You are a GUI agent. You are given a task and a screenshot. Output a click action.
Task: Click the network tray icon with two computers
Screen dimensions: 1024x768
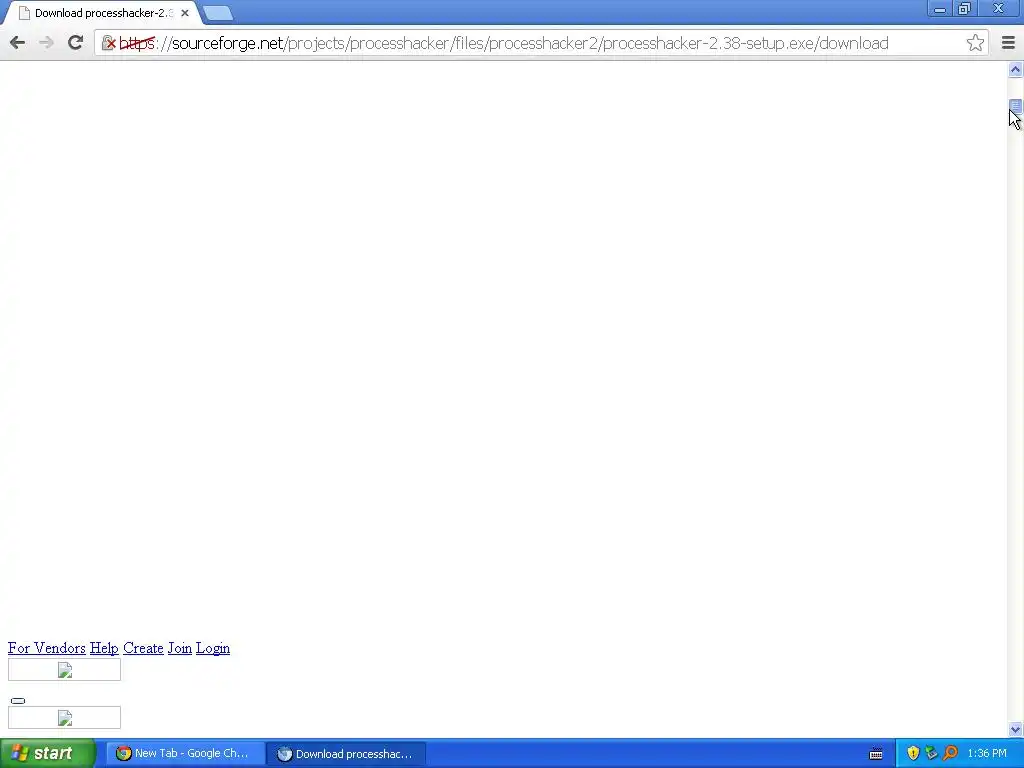[931, 754]
